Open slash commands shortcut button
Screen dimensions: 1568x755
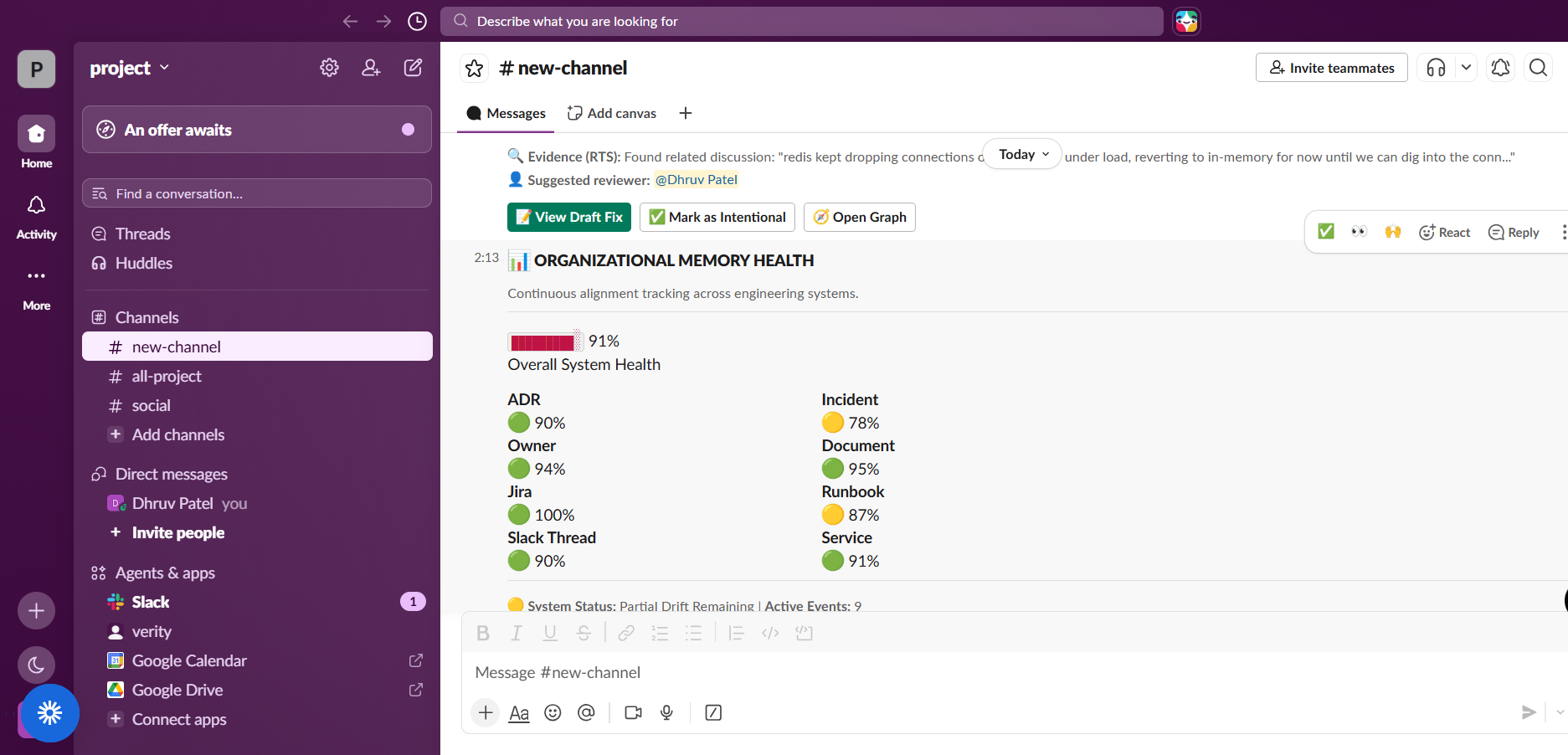tap(713, 712)
